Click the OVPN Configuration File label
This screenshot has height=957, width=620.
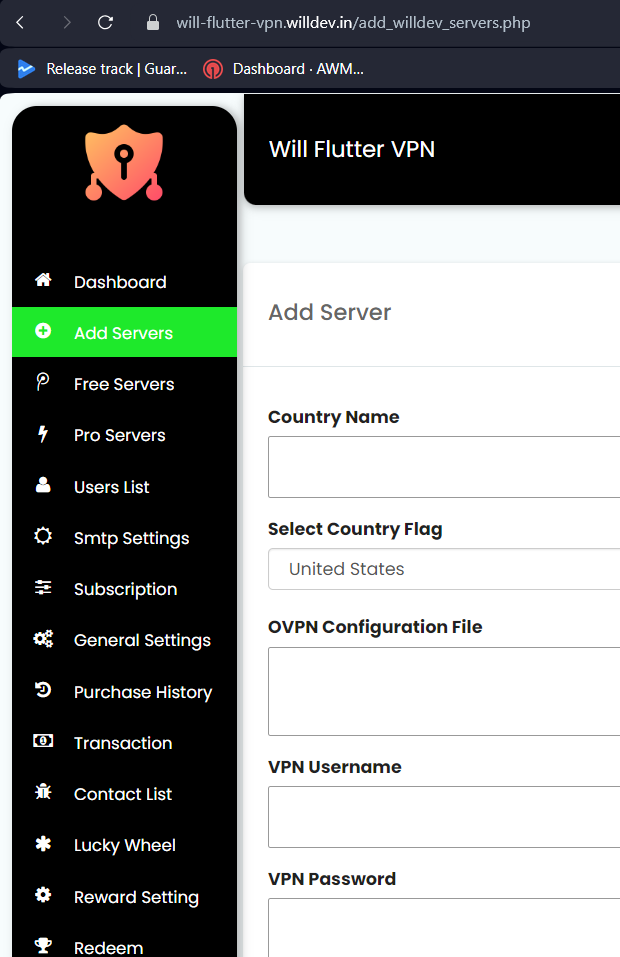[375, 627]
